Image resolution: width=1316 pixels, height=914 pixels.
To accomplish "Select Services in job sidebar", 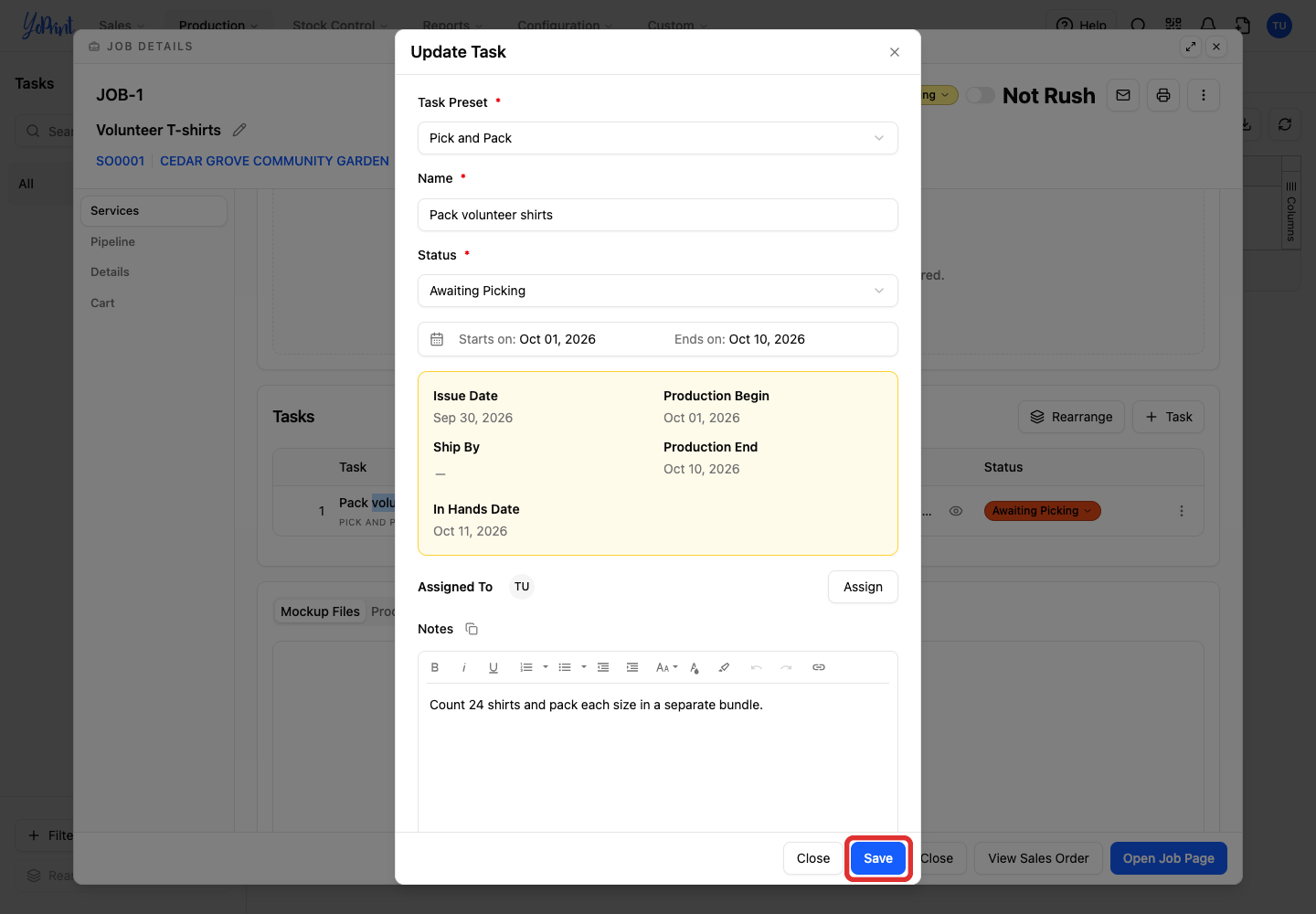I will point(154,211).
